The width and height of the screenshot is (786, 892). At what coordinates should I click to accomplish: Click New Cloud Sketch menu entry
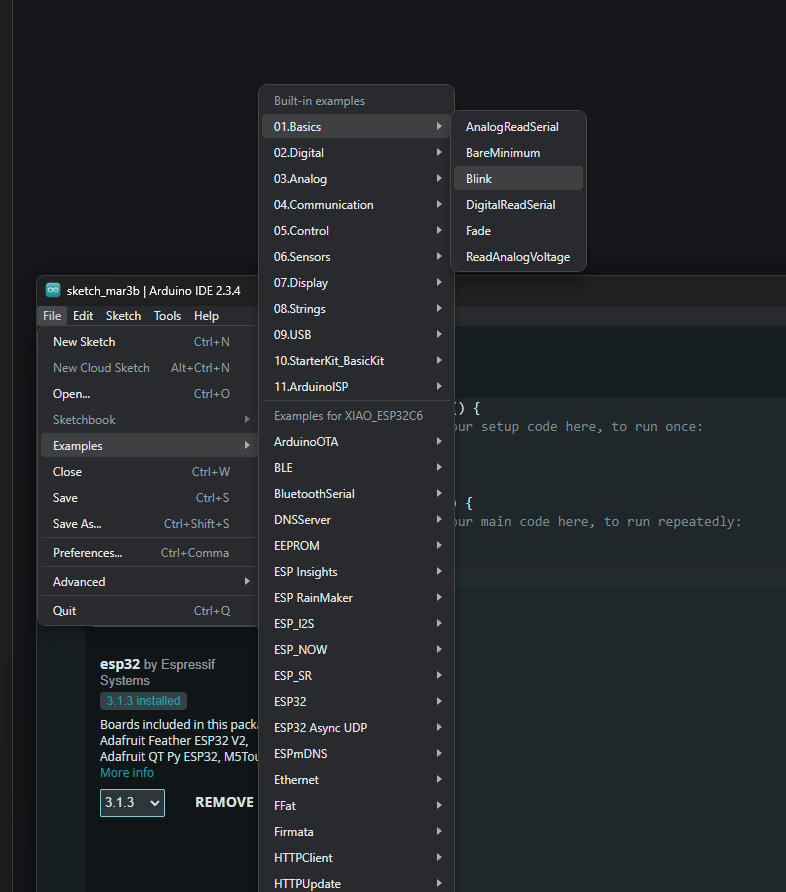[150, 368]
